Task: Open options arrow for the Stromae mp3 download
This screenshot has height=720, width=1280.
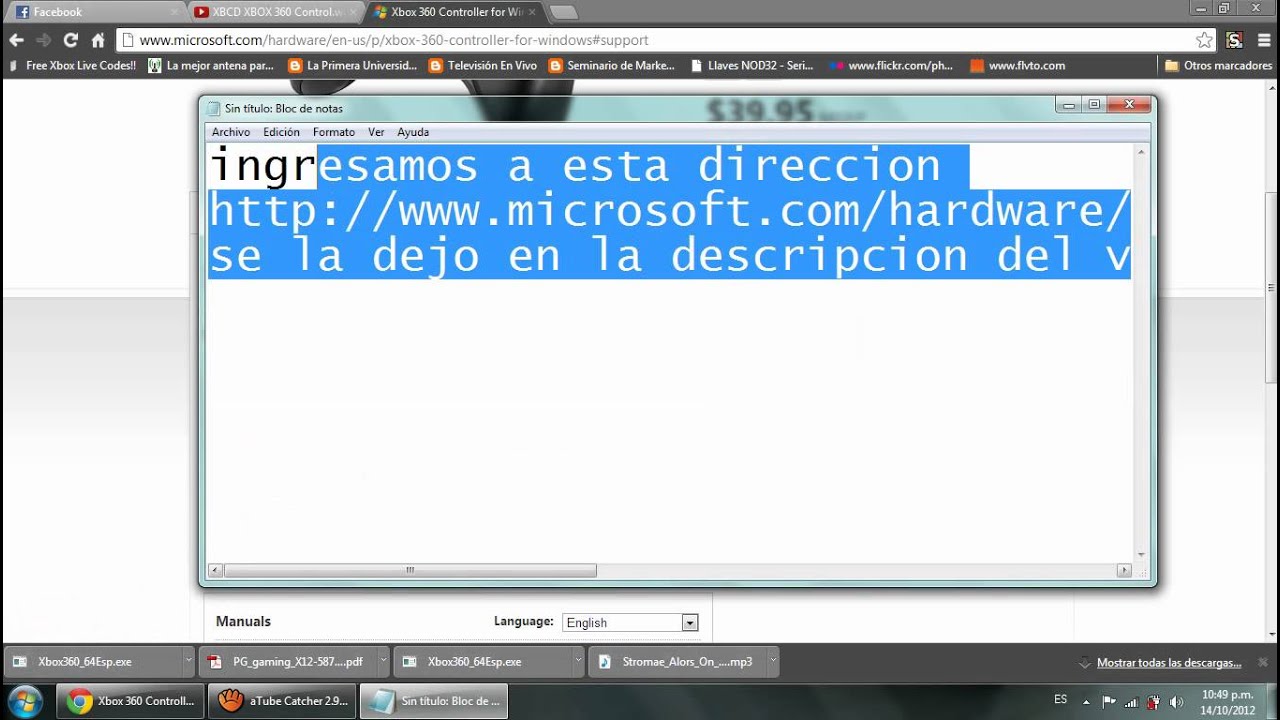Action: 773,661
